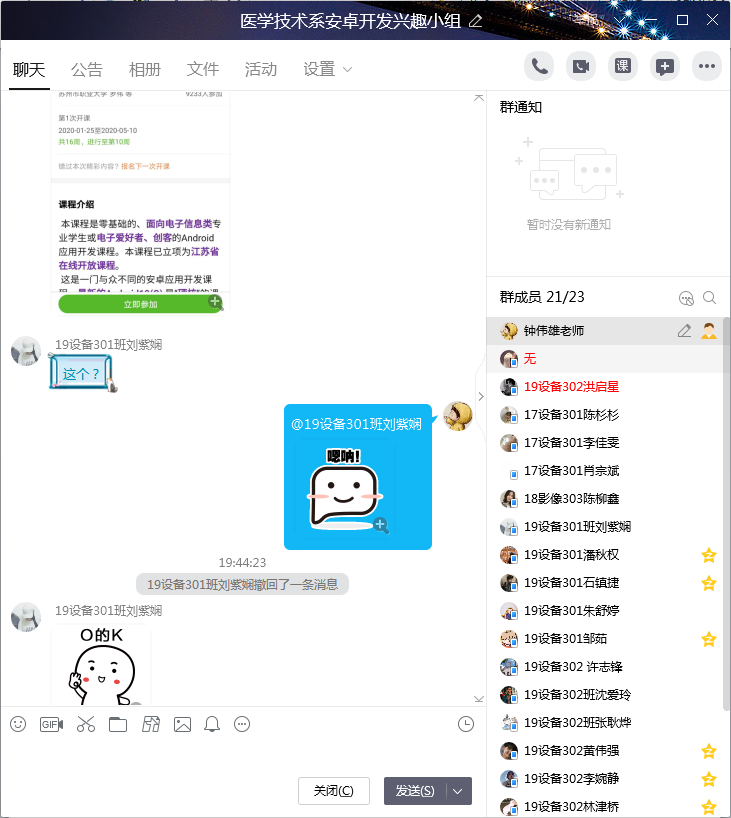
Task: Click the bell notification icon in toolbar
Action: tap(212, 724)
